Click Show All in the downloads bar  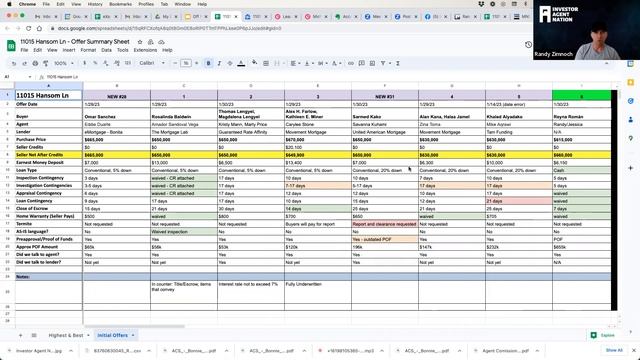(614, 350)
